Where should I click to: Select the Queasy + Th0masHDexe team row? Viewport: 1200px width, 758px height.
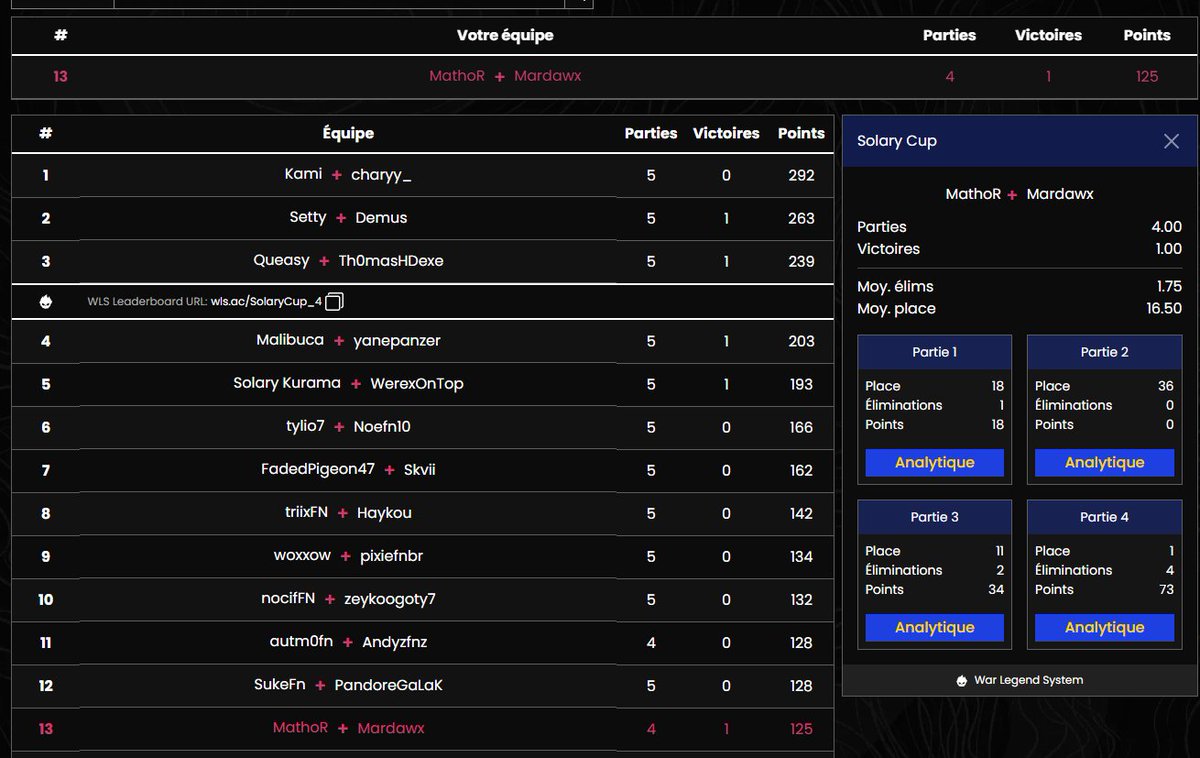click(422, 261)
